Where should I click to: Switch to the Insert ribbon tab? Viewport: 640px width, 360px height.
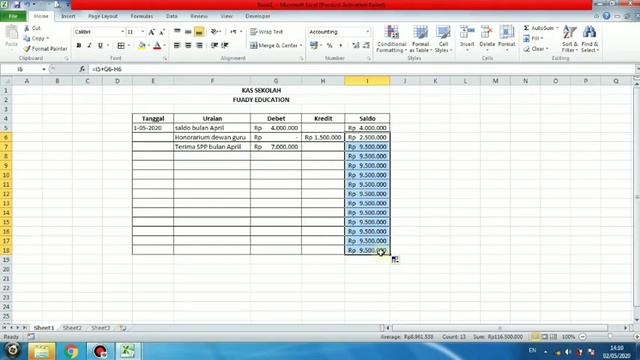coord(68,16)
